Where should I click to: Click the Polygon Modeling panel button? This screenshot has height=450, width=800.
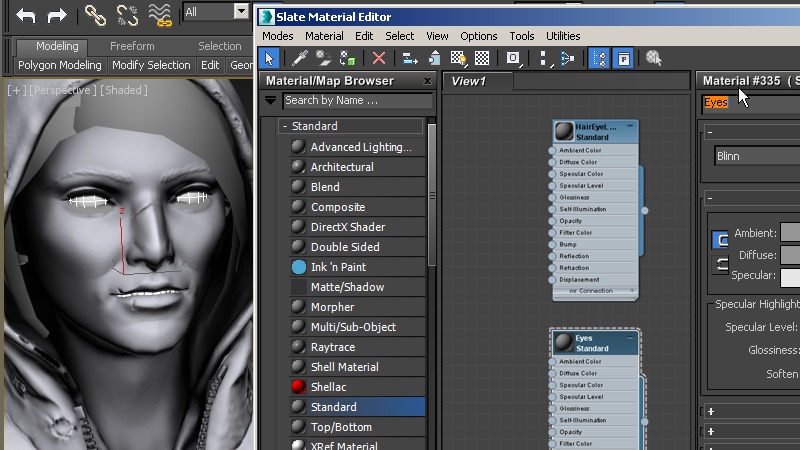[59, 65]
